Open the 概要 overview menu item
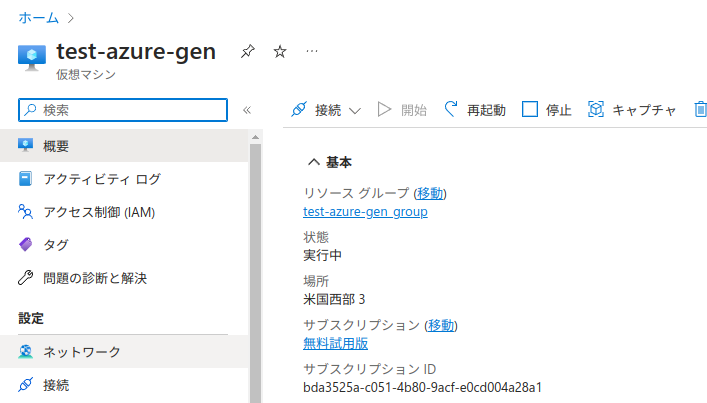The width and height of the screenshot is (707, 403). coord(124,146)
